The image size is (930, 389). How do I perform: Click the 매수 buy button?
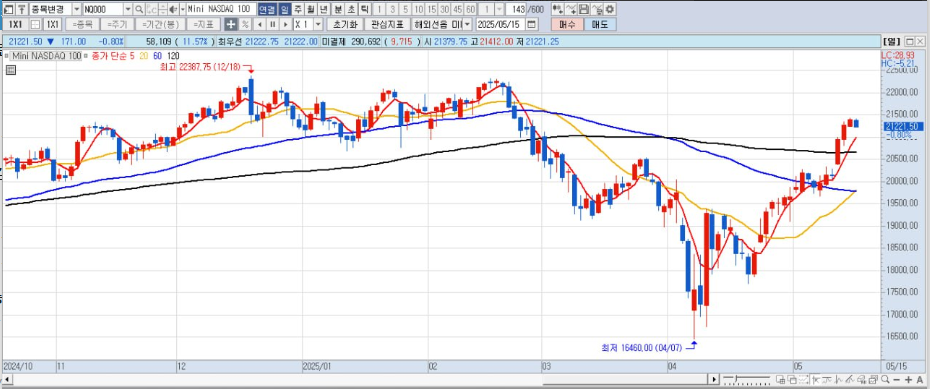click(x=567, y=24)
